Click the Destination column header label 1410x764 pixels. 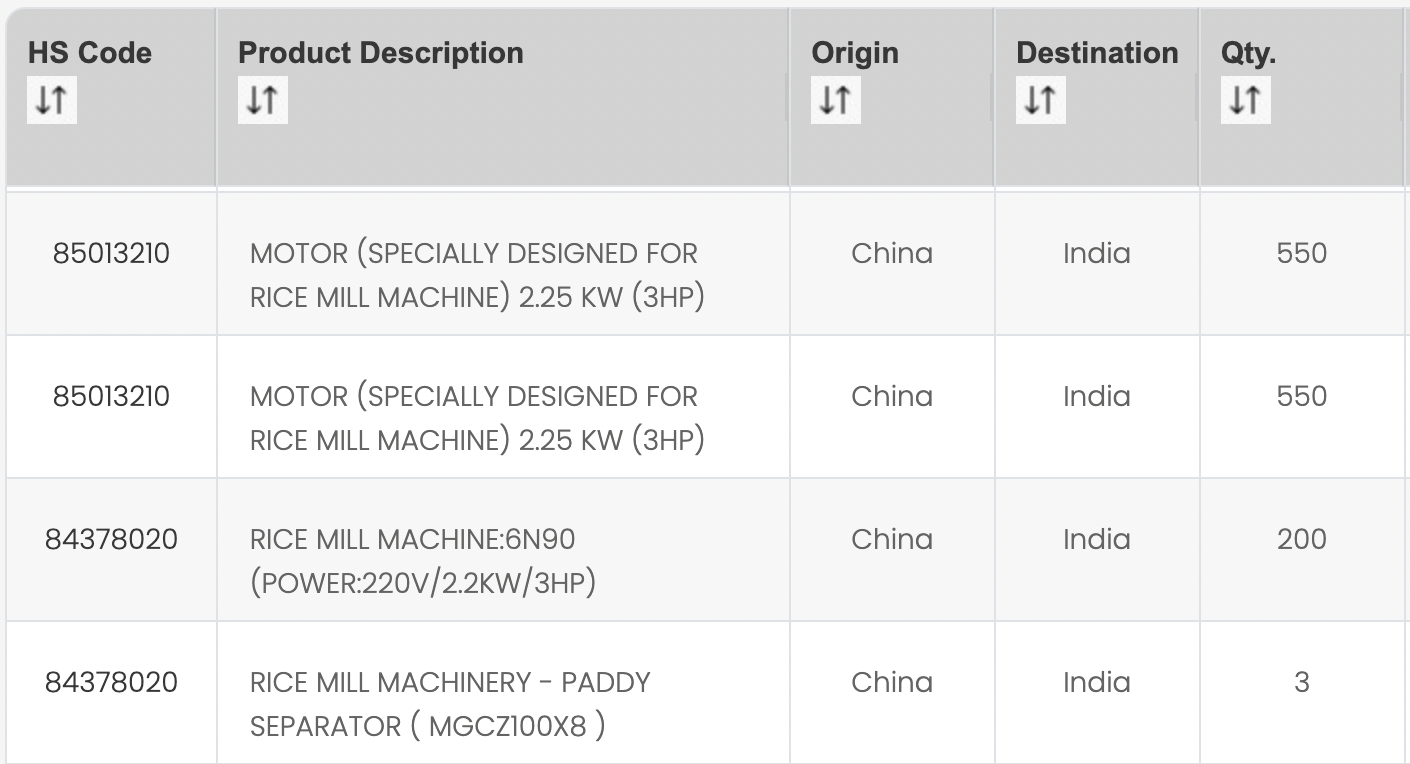[x=1097, y=53]
